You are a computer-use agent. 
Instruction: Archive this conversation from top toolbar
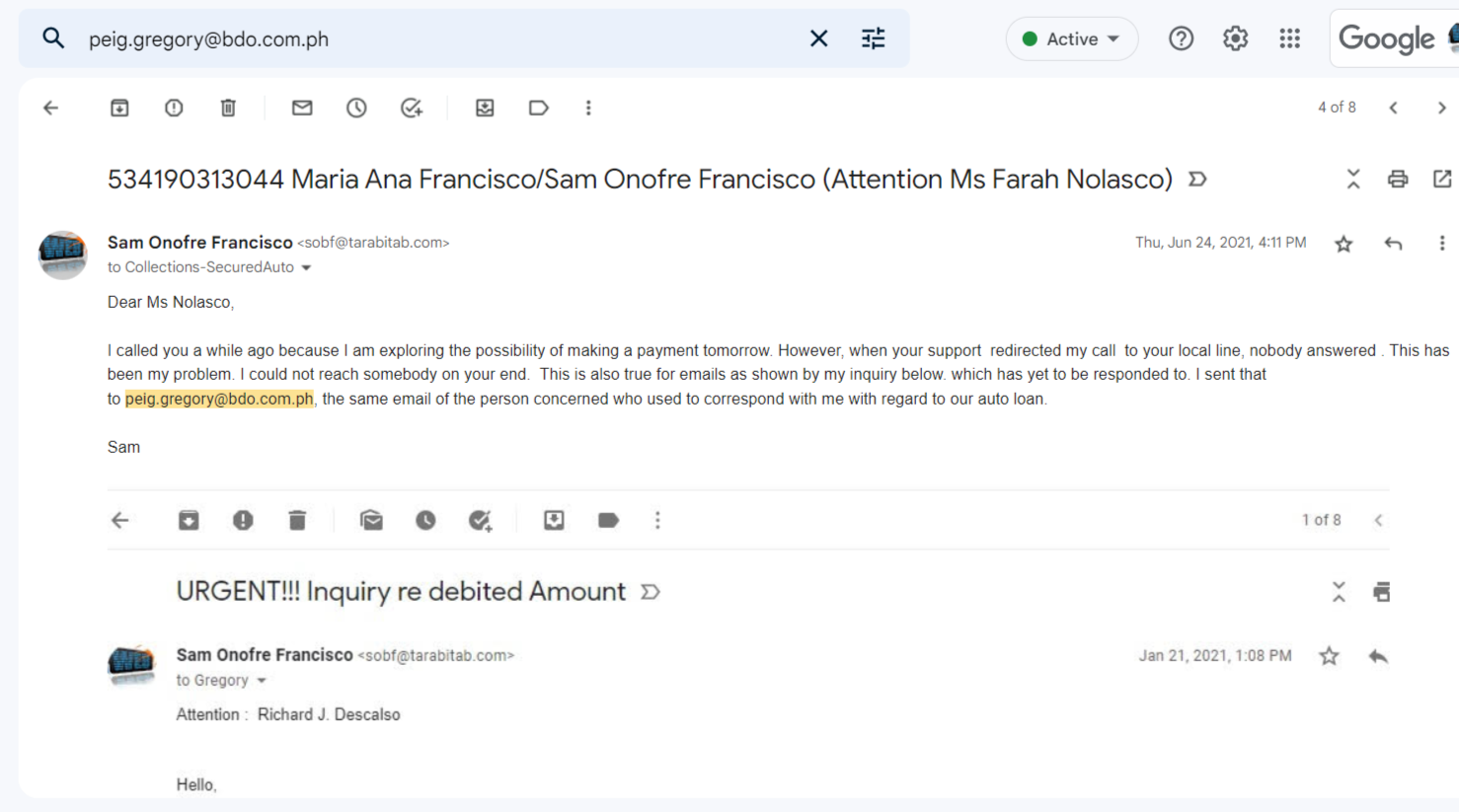(x=119, y=108)
